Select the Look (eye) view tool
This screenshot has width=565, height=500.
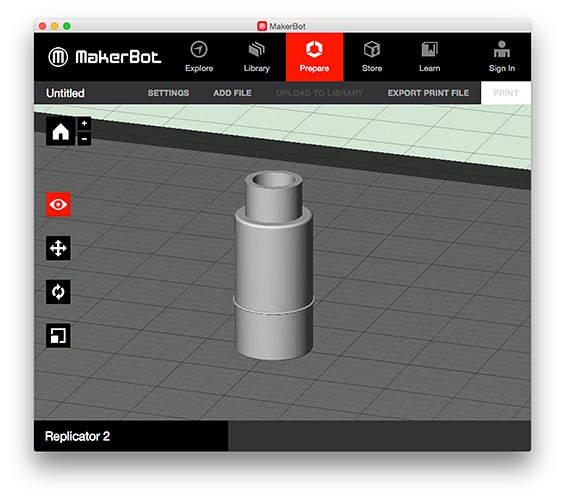pos(58,204)
